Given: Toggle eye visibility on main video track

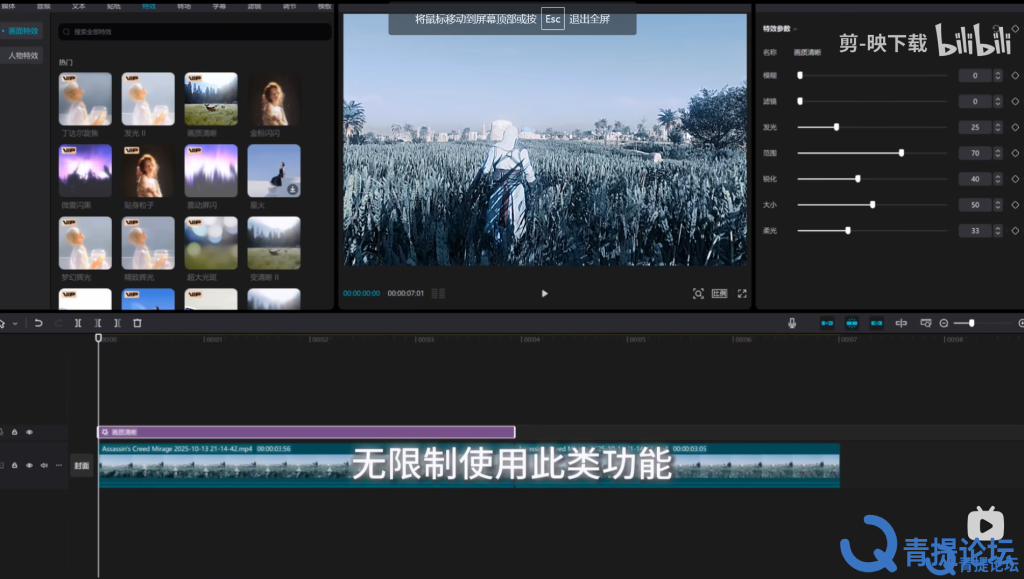Looking at the screenshot, I should [x=29, y=465].
